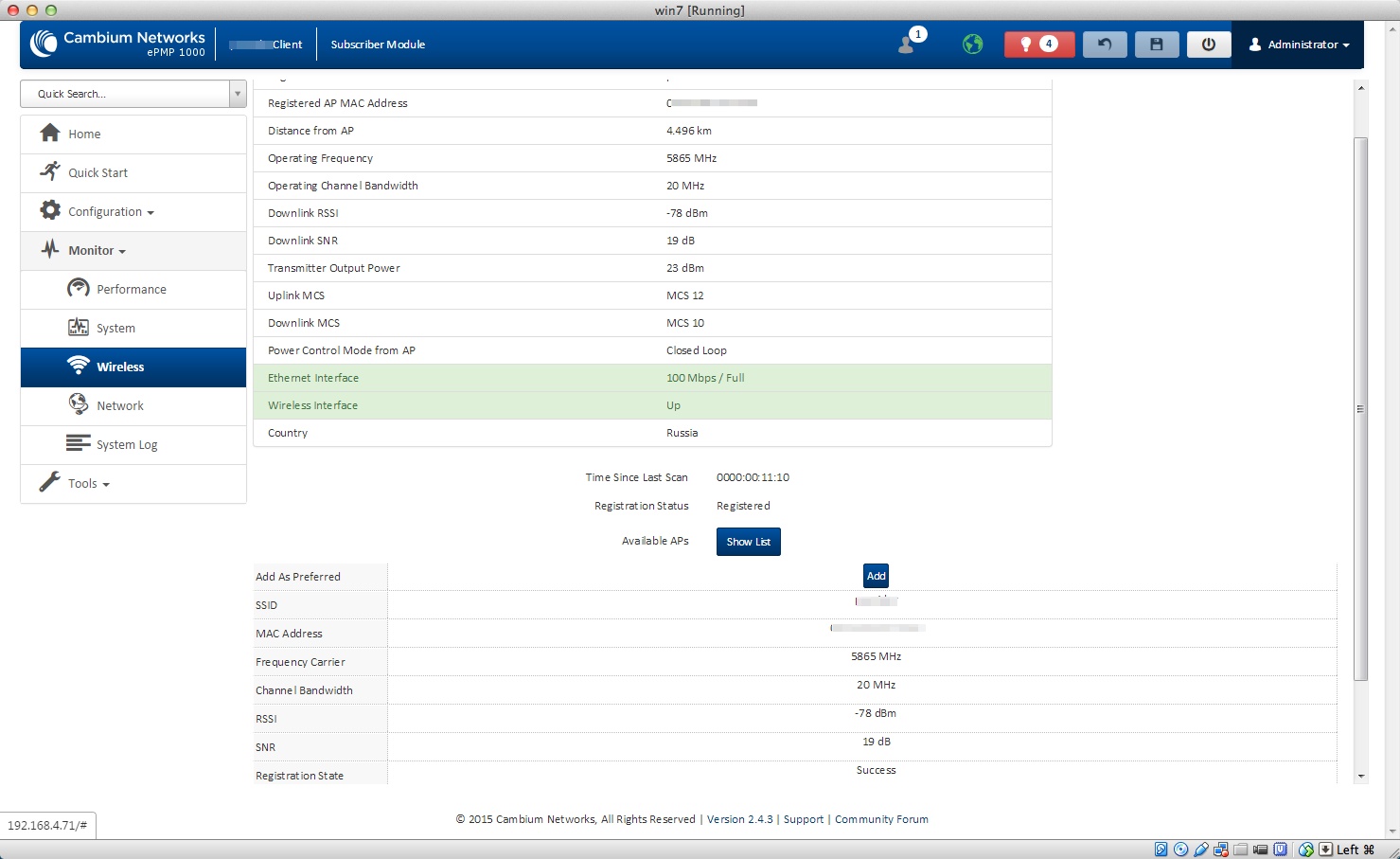This screenshot has height=859, width=1400.
Task: Click the red notifications alert icon
Action: point(1038,45)
